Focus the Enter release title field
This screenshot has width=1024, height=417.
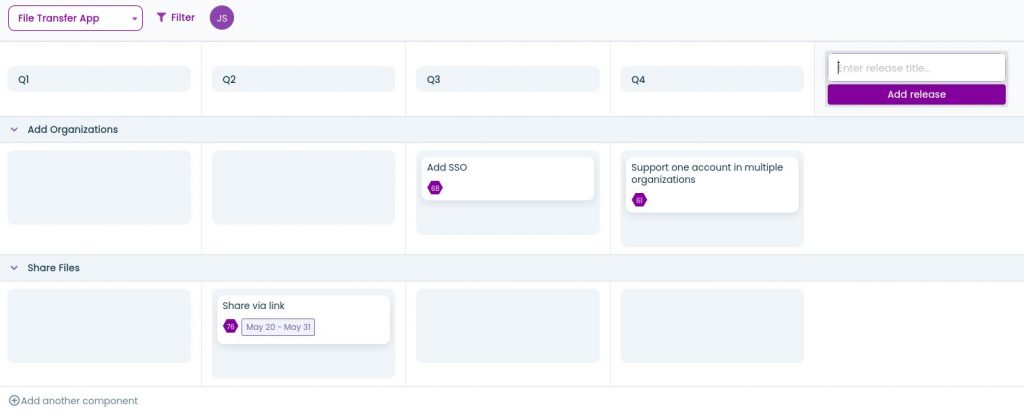point(916,68)
